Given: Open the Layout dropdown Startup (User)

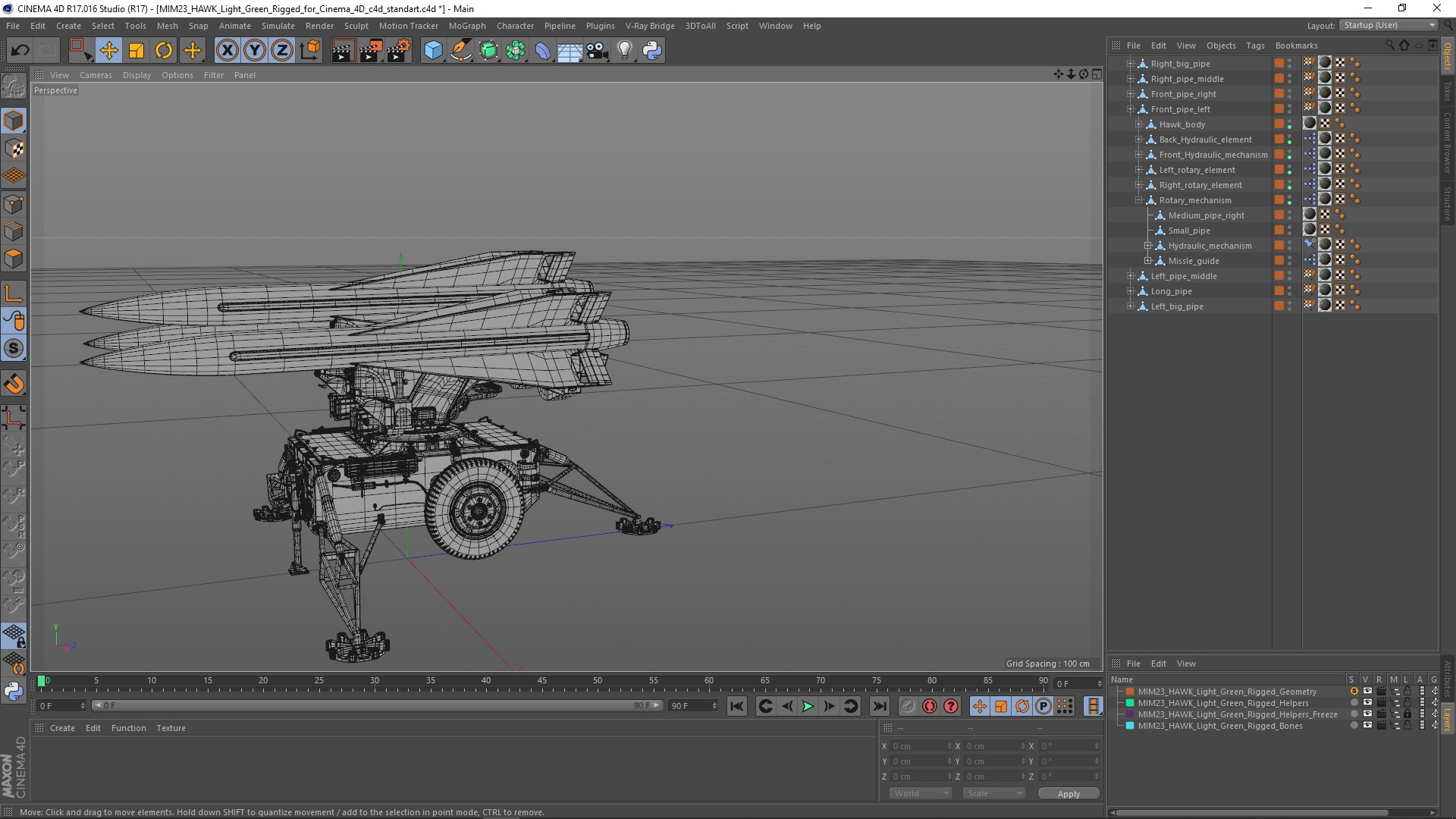Looking at the screenshot, I should 1389,25.
